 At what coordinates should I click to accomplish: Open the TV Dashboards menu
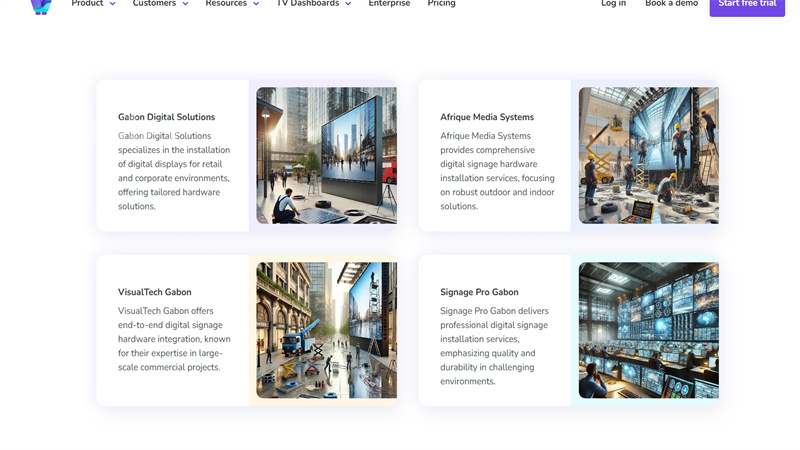[x=308, y=4]
